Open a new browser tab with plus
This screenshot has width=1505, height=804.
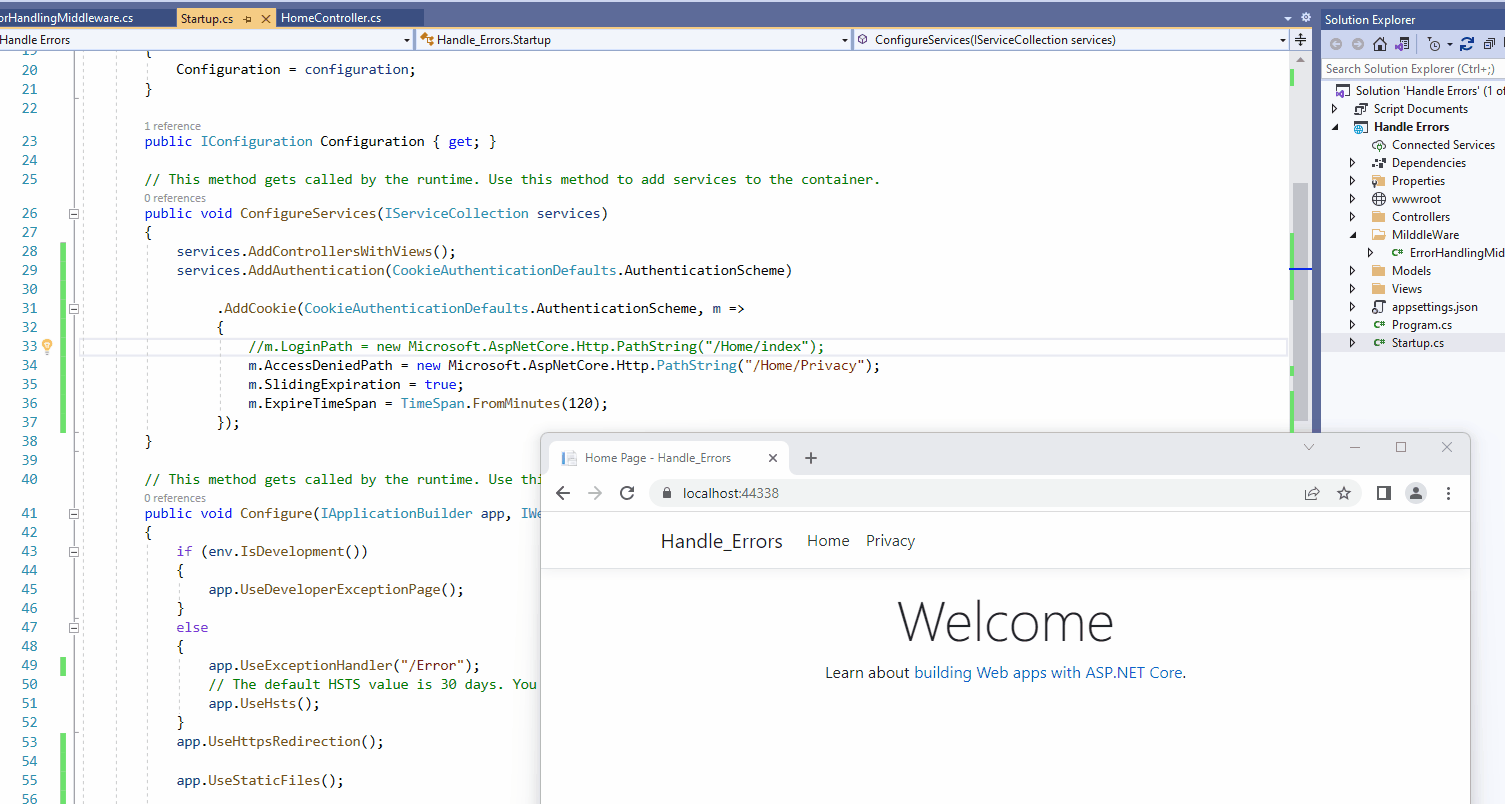click(811, 458)
